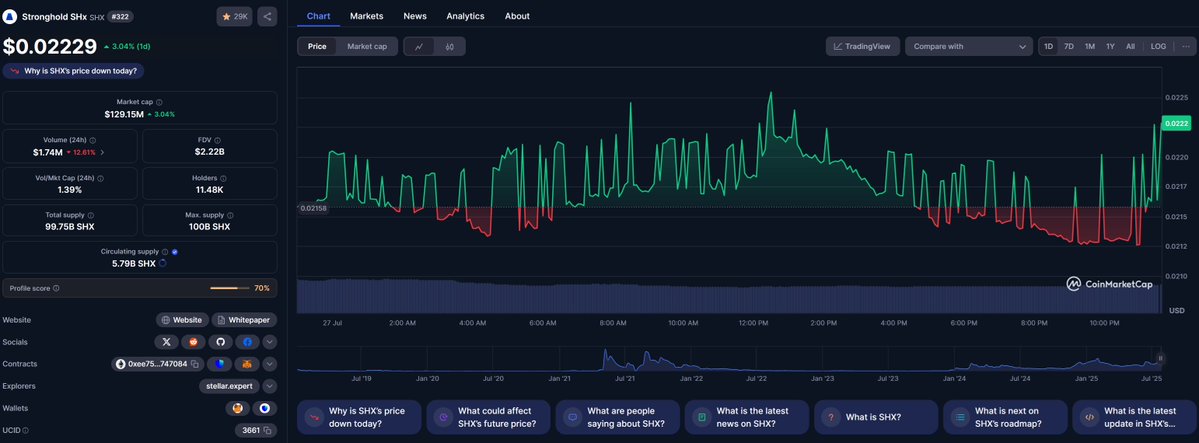This screenshot has height=443, width=1199.
Task: Click the Market cap info icon
Action: tap(159, 102)
